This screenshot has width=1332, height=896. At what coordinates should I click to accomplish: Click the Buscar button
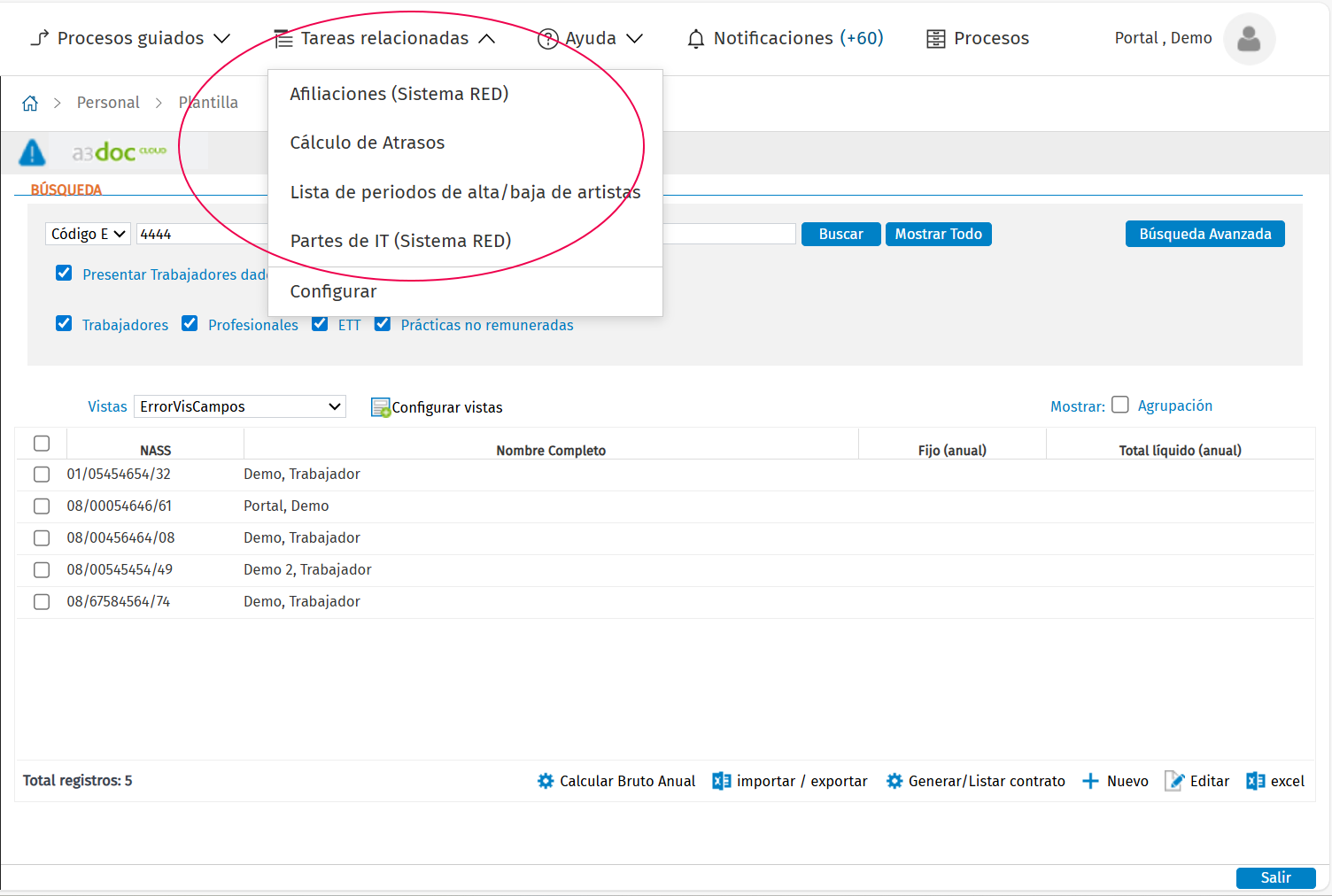pos(840,234)
